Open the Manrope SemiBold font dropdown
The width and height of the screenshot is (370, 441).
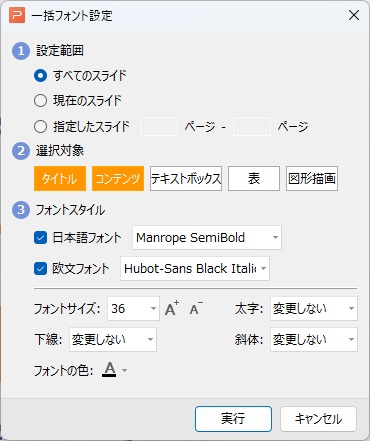(x=207, y=238)
